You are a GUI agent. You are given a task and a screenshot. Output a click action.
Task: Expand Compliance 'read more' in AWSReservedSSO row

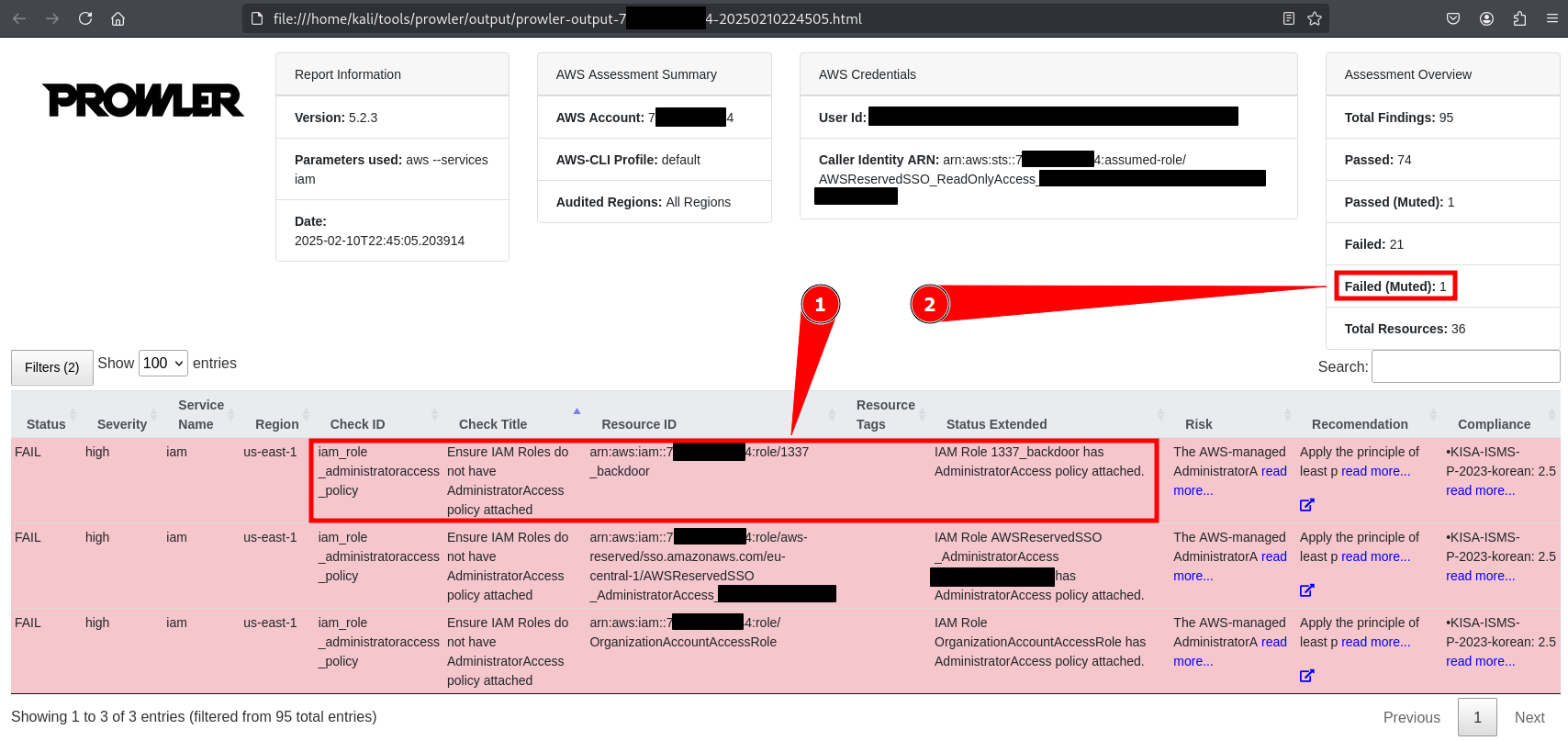[x=1480, y=576]
